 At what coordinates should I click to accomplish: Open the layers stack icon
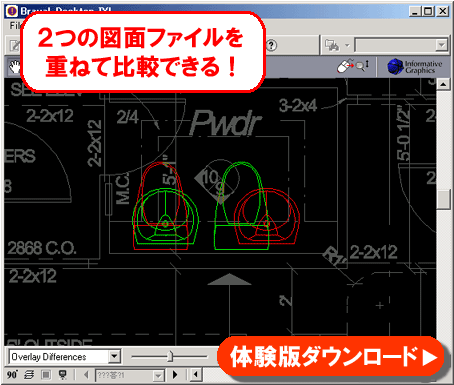point(29,375)
